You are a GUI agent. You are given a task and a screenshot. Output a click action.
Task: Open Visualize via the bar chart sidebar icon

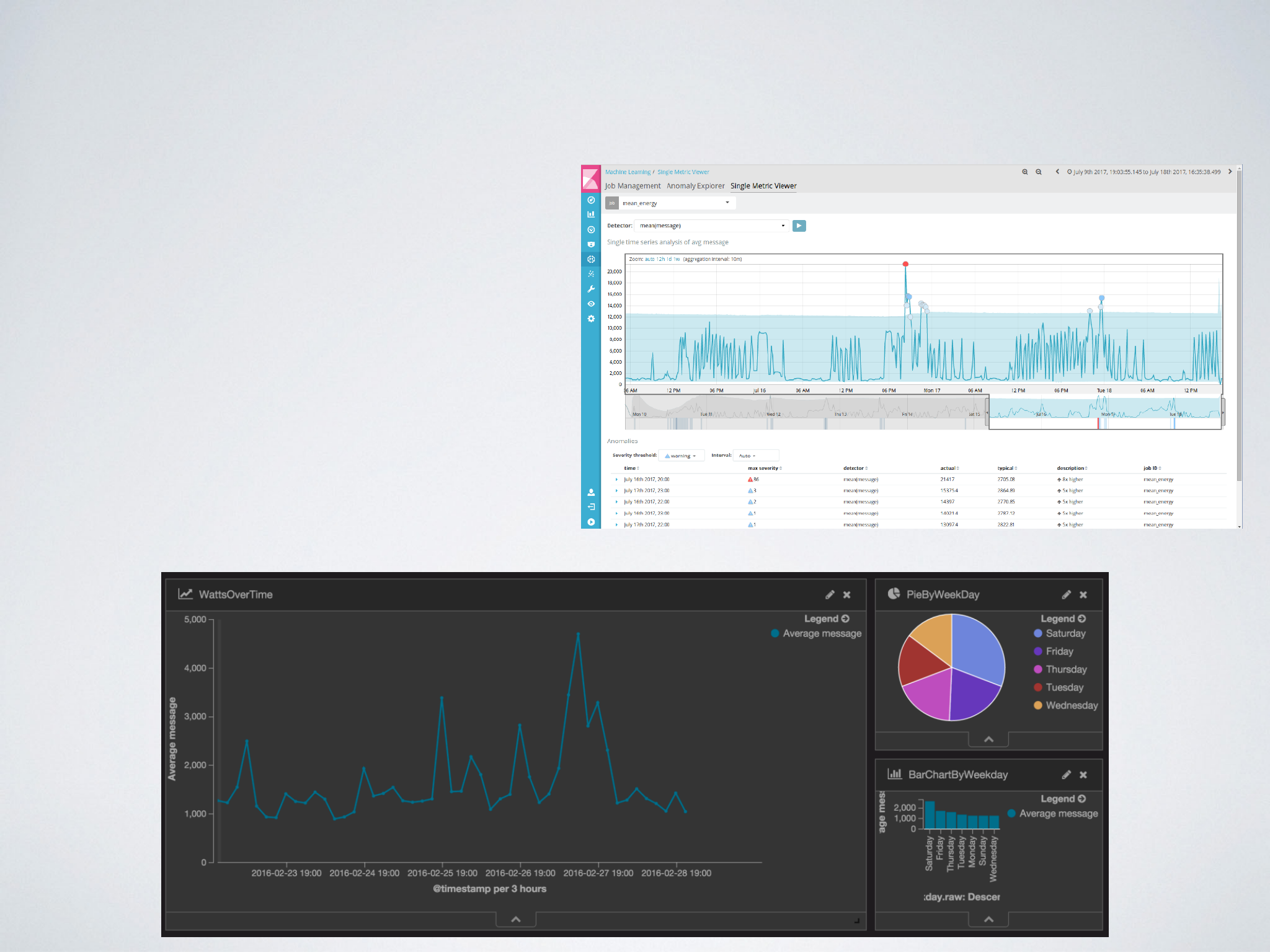point(591,214)
